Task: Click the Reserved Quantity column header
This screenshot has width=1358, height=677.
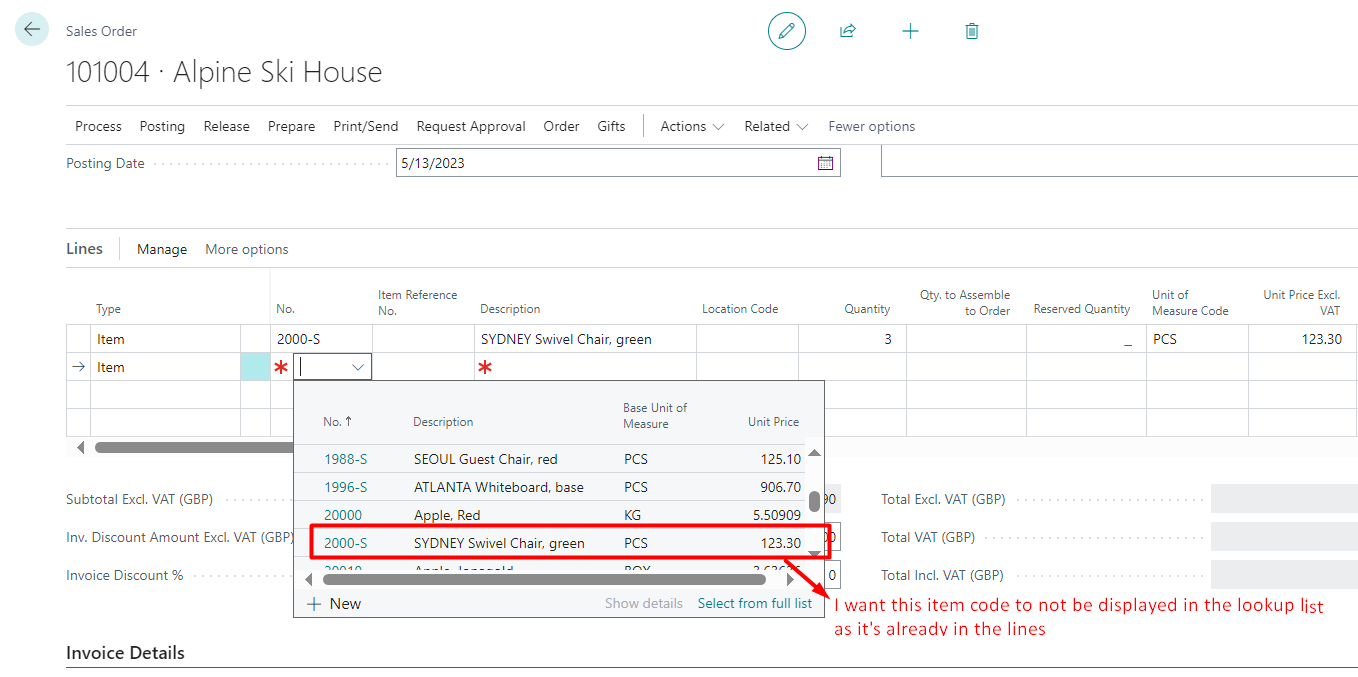Action: pos(1082,309)
